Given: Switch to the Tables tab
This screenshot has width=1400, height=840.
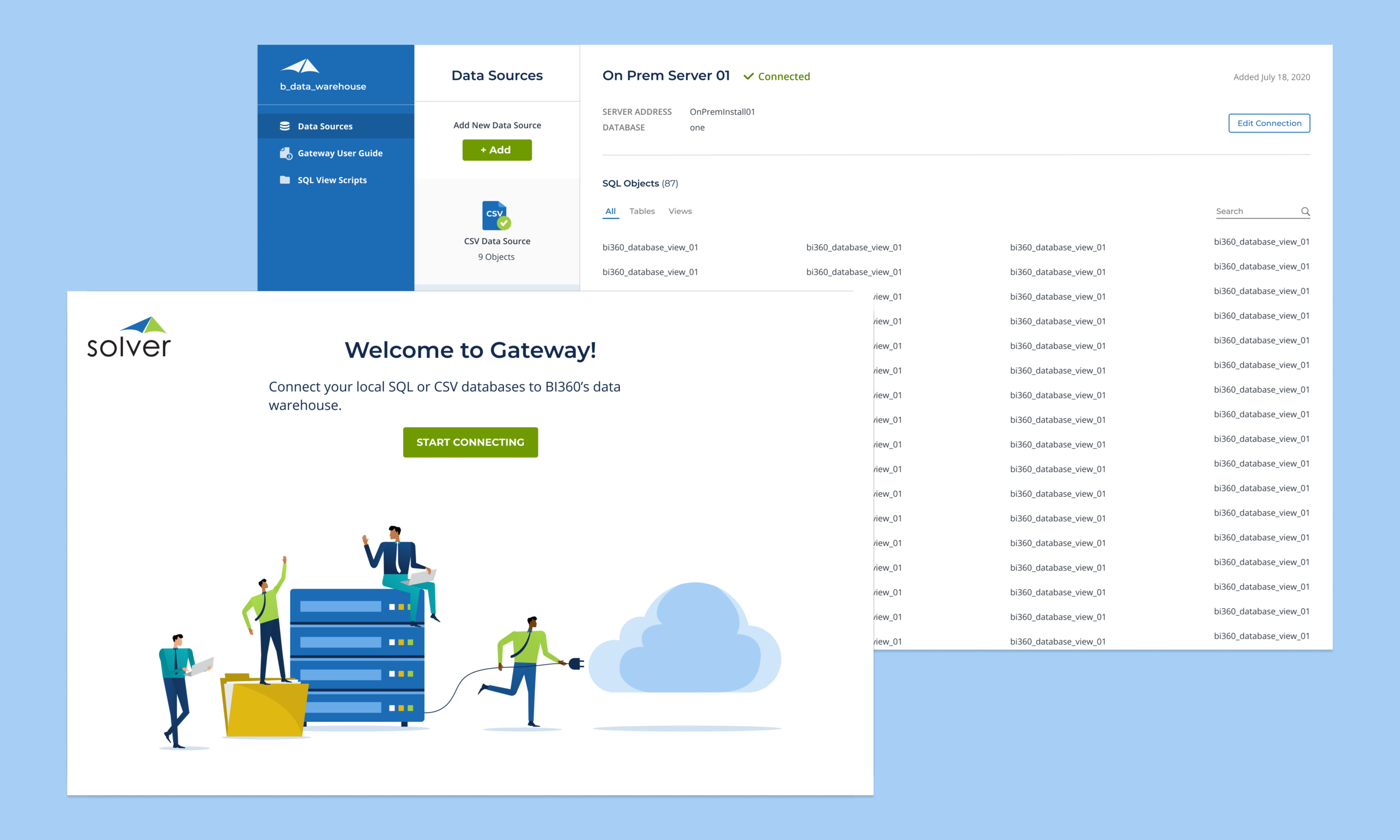Looking at the screenshot, I should coord(642,211).
